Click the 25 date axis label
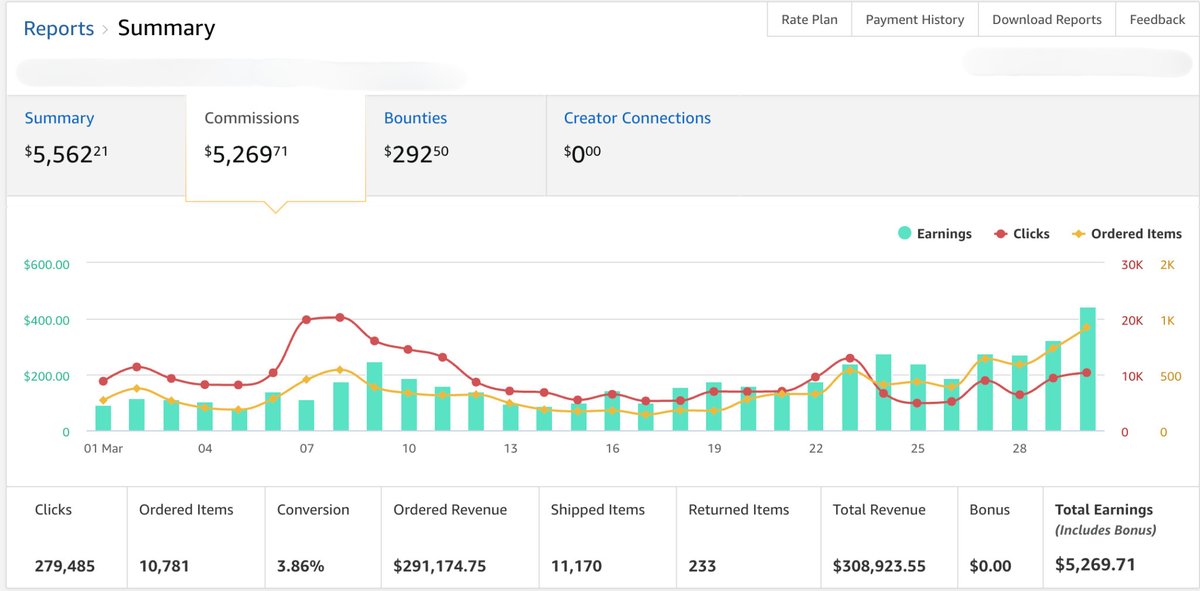 tap(918, 449)
